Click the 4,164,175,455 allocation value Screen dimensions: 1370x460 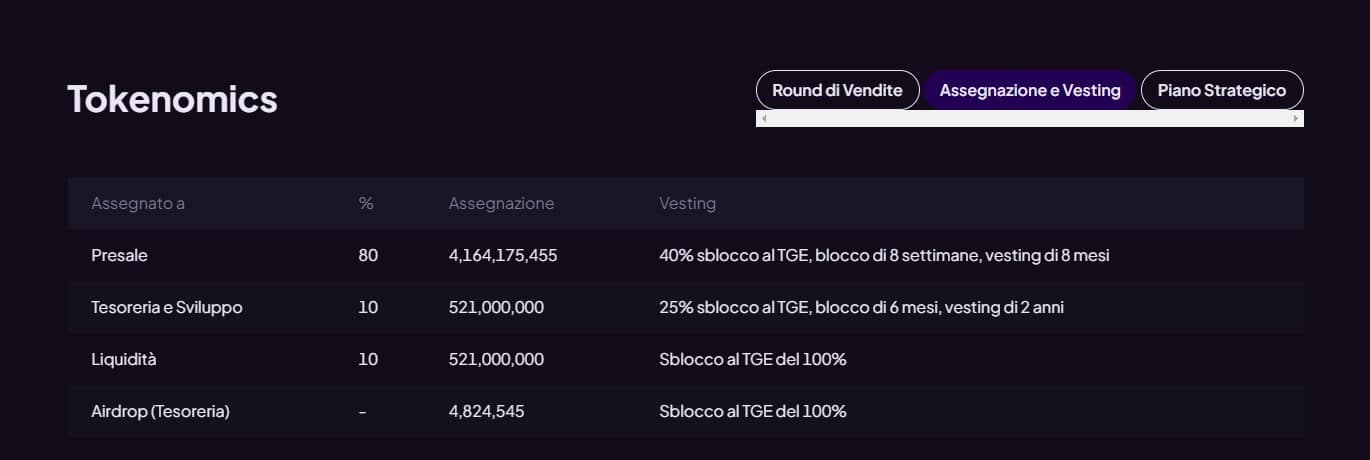(x=503, y=255)
